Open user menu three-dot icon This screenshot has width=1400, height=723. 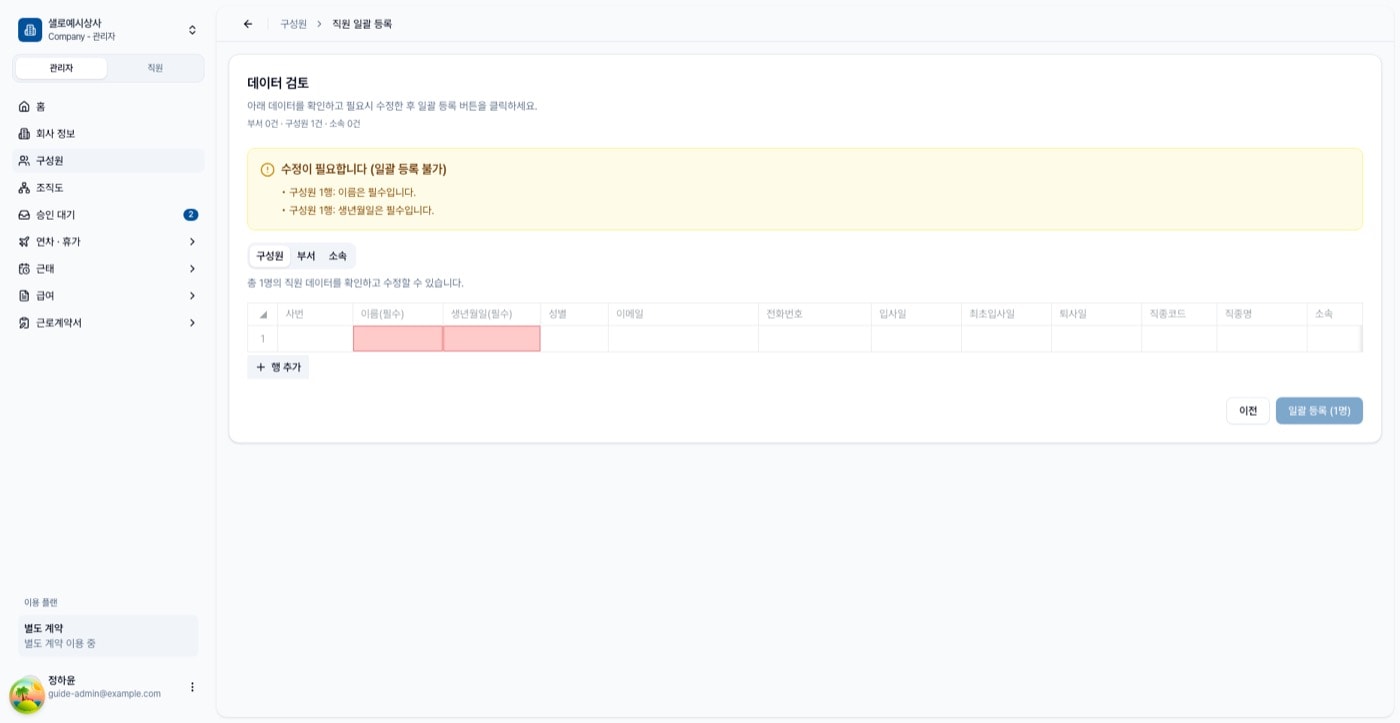(x=192, y=687)
